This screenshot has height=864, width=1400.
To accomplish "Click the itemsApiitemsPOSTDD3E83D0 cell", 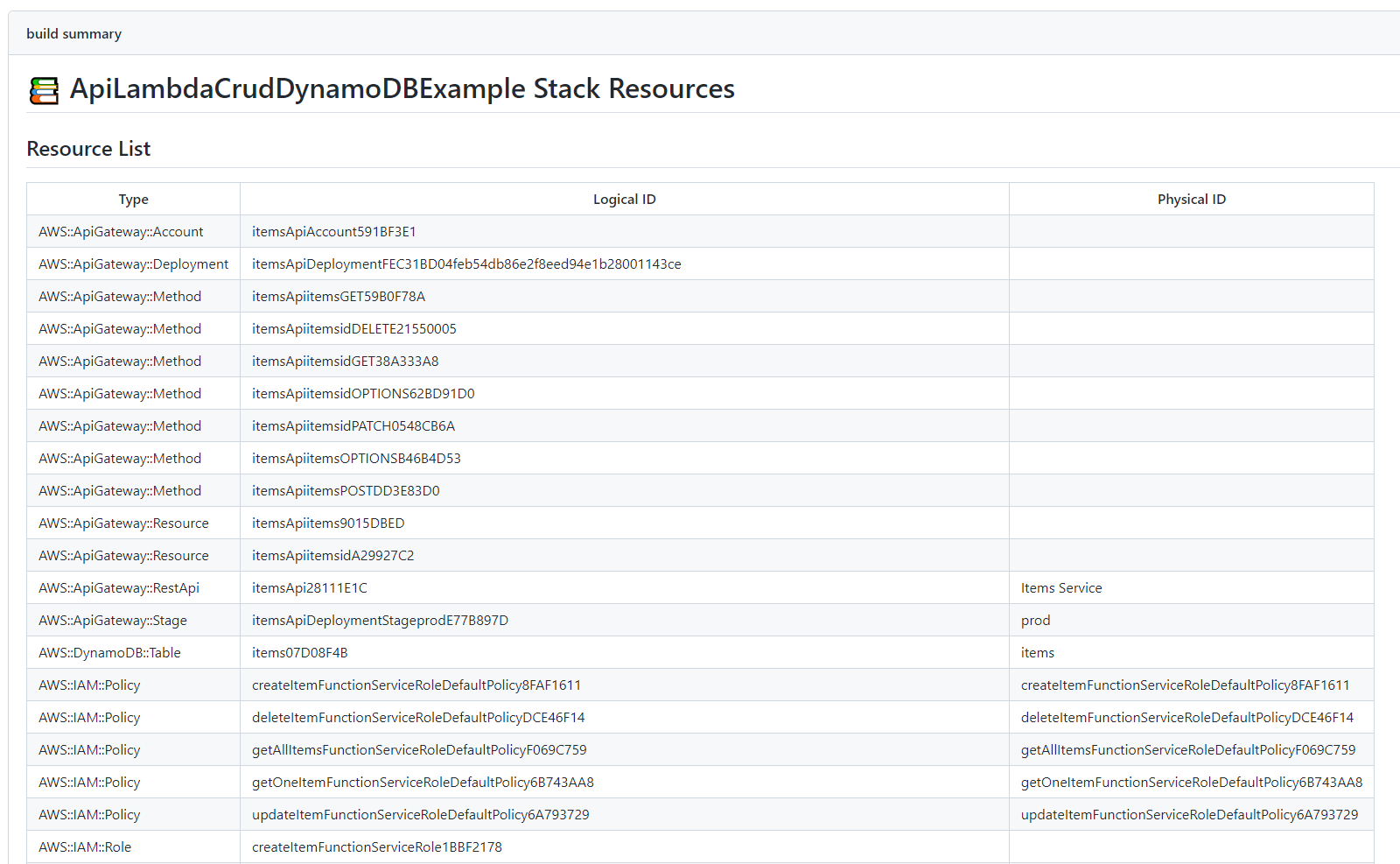I will click(625, 490).
